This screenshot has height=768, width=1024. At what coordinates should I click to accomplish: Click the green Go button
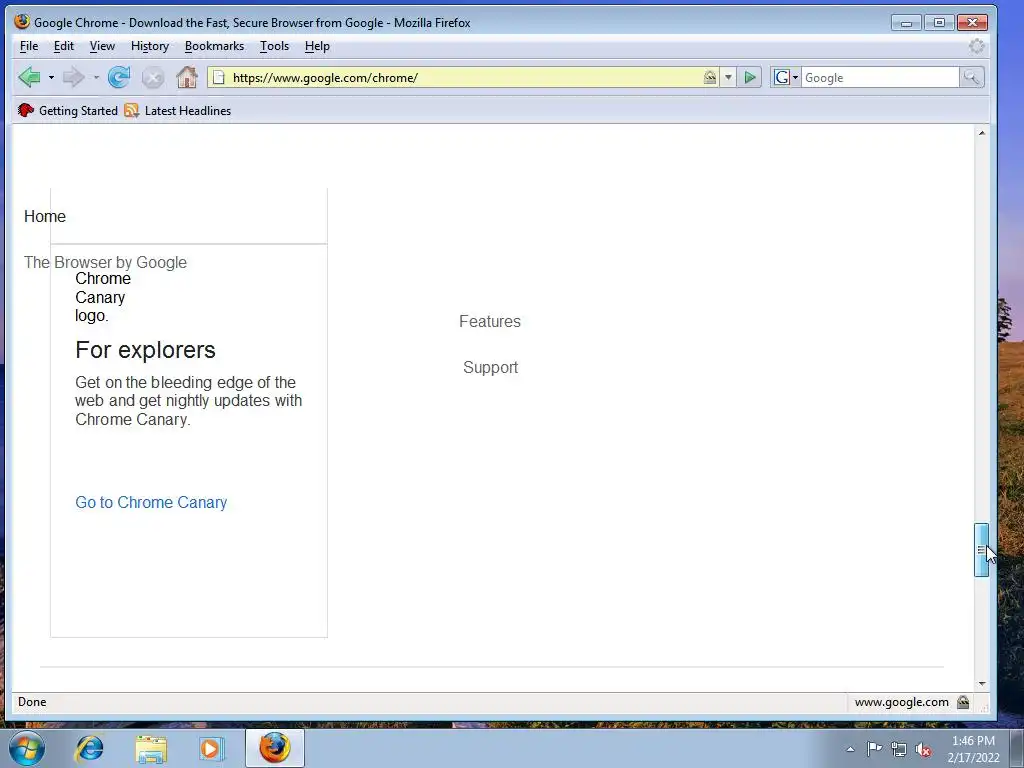pos(750,78)
